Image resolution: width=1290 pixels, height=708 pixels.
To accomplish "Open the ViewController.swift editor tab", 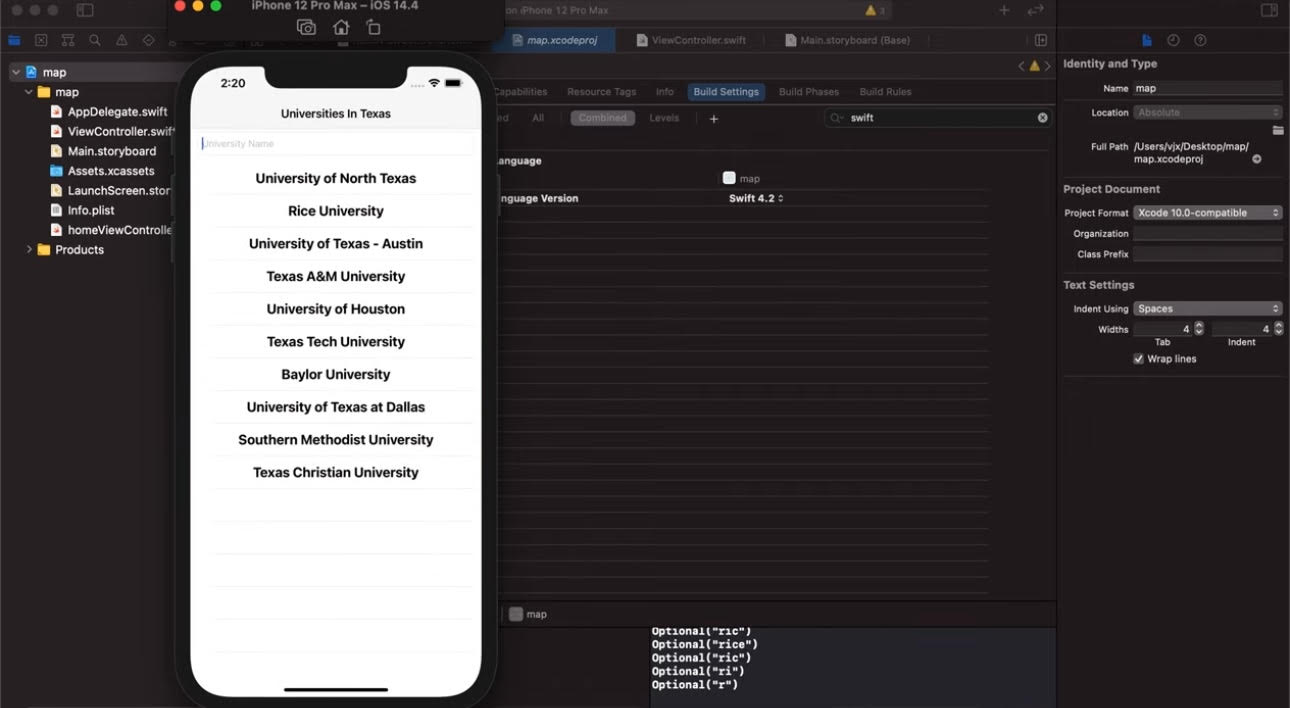I will (698, 40).
